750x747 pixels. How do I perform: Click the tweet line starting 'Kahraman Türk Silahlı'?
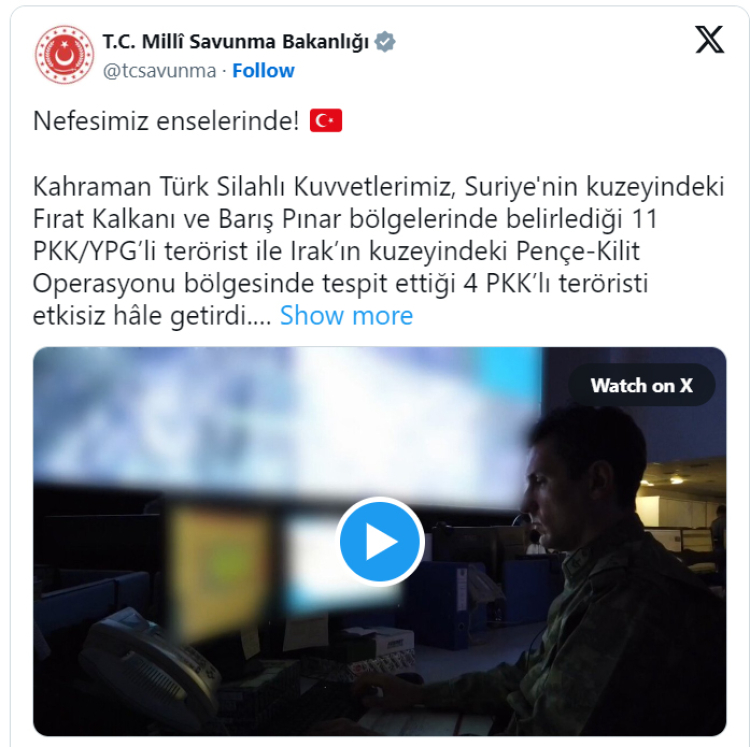click(378, 187)
